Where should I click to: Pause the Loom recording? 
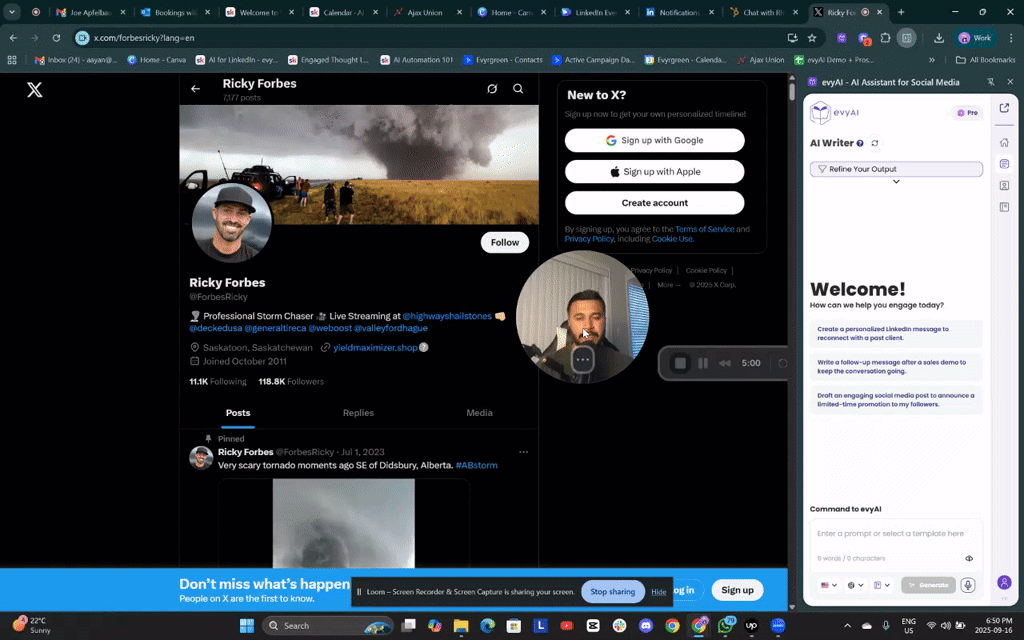(x=703, y=363)
